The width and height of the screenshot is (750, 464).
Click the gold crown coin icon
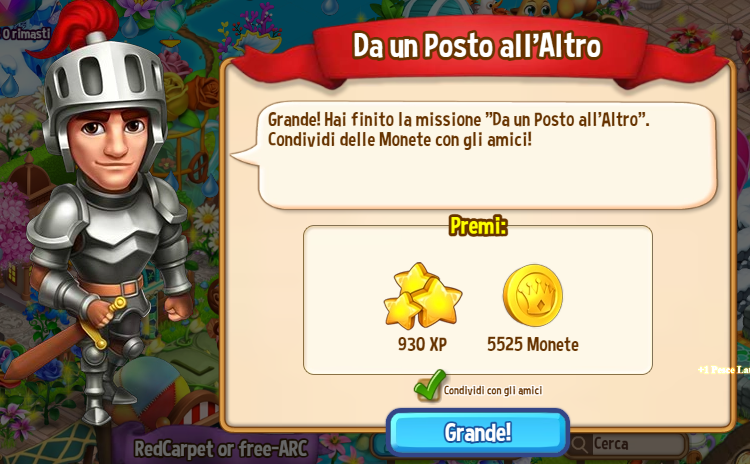click(533, 295)
